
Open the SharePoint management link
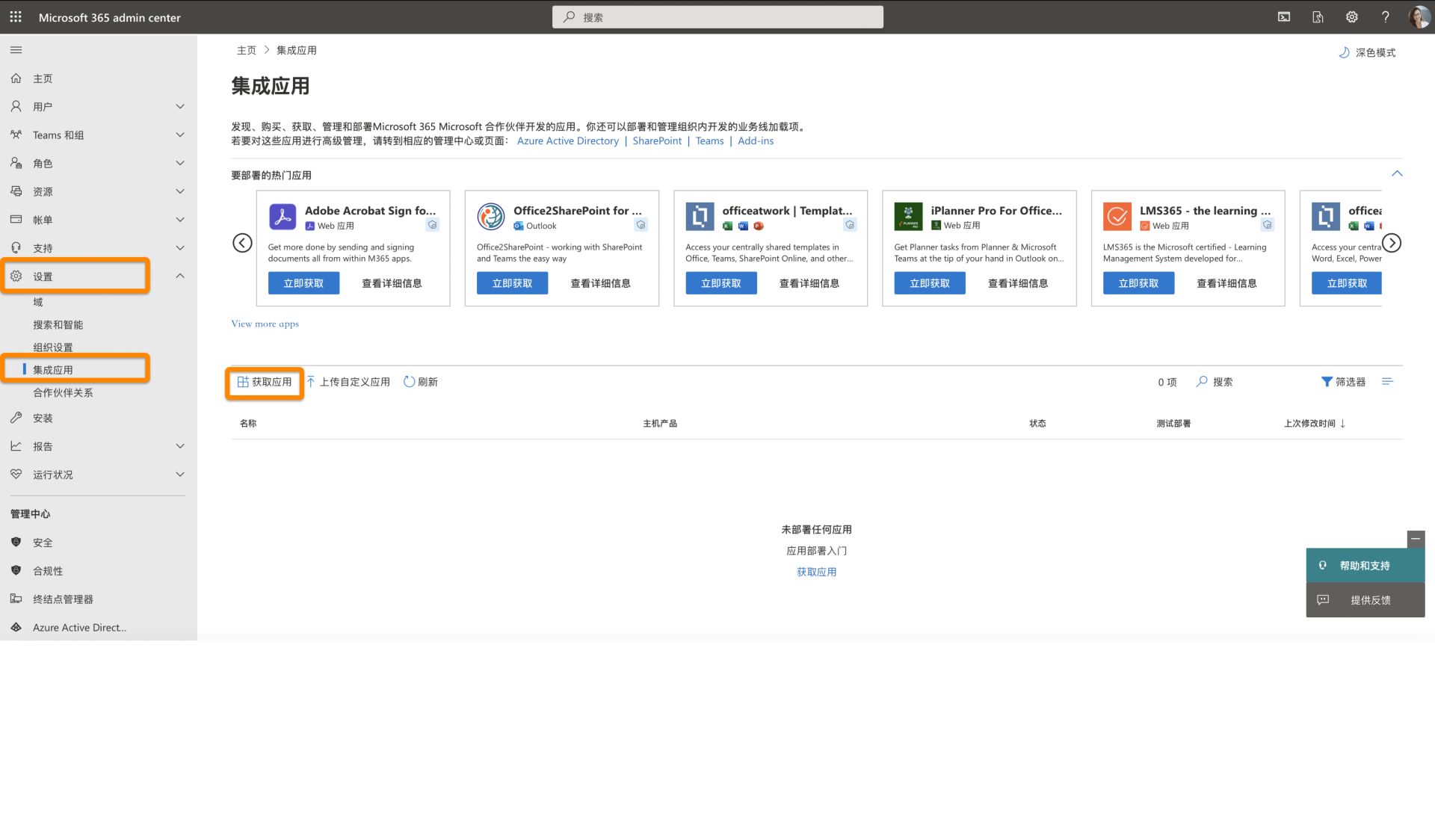[657, 140]
